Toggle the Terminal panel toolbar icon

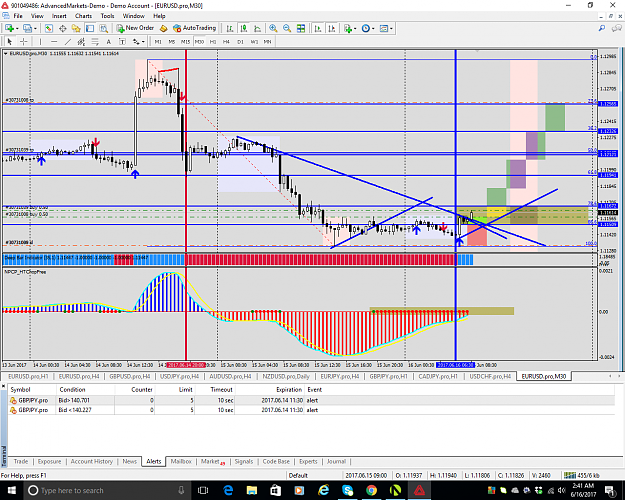coord(90,28)
